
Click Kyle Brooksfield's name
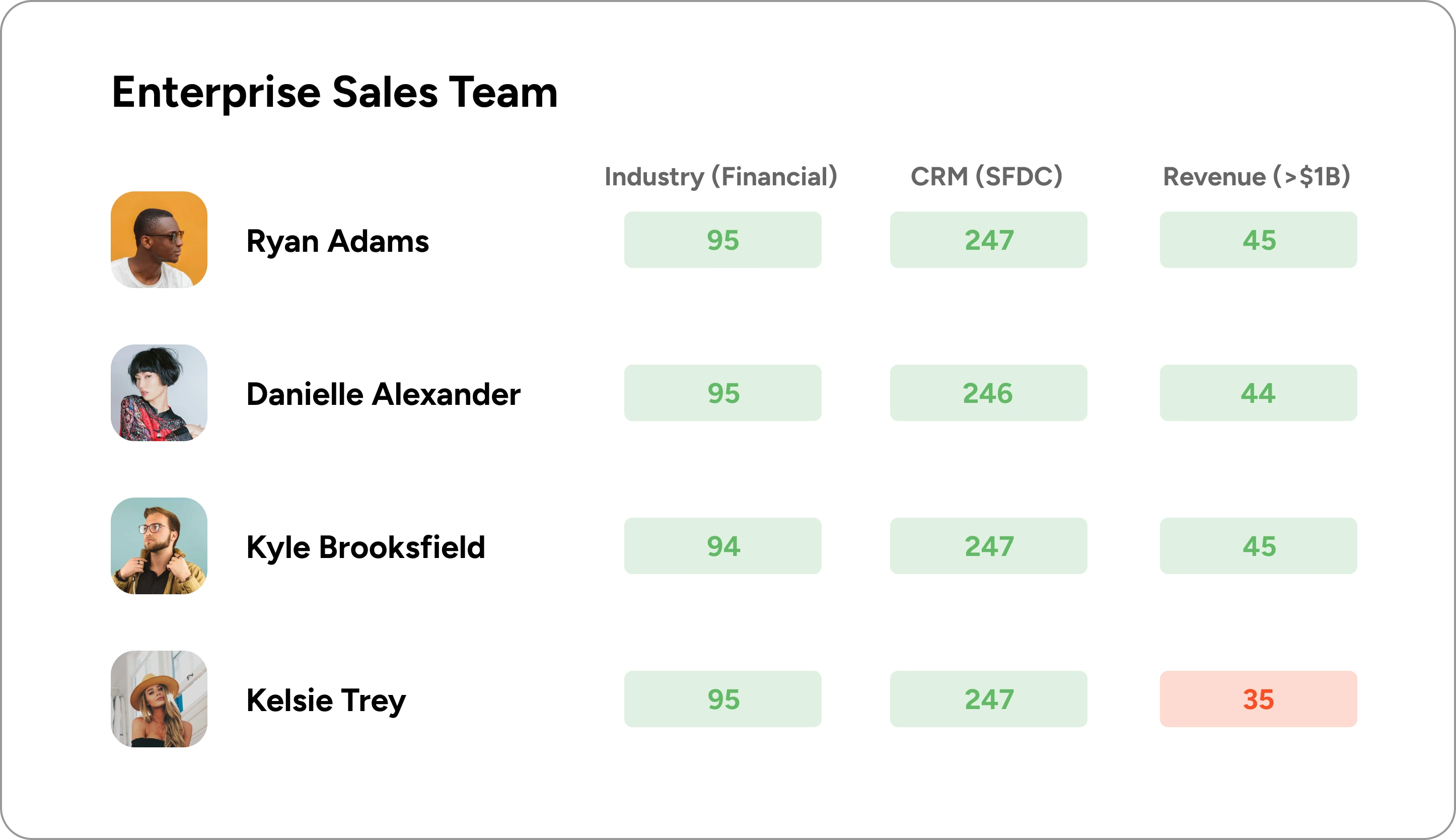click(366, 547)
